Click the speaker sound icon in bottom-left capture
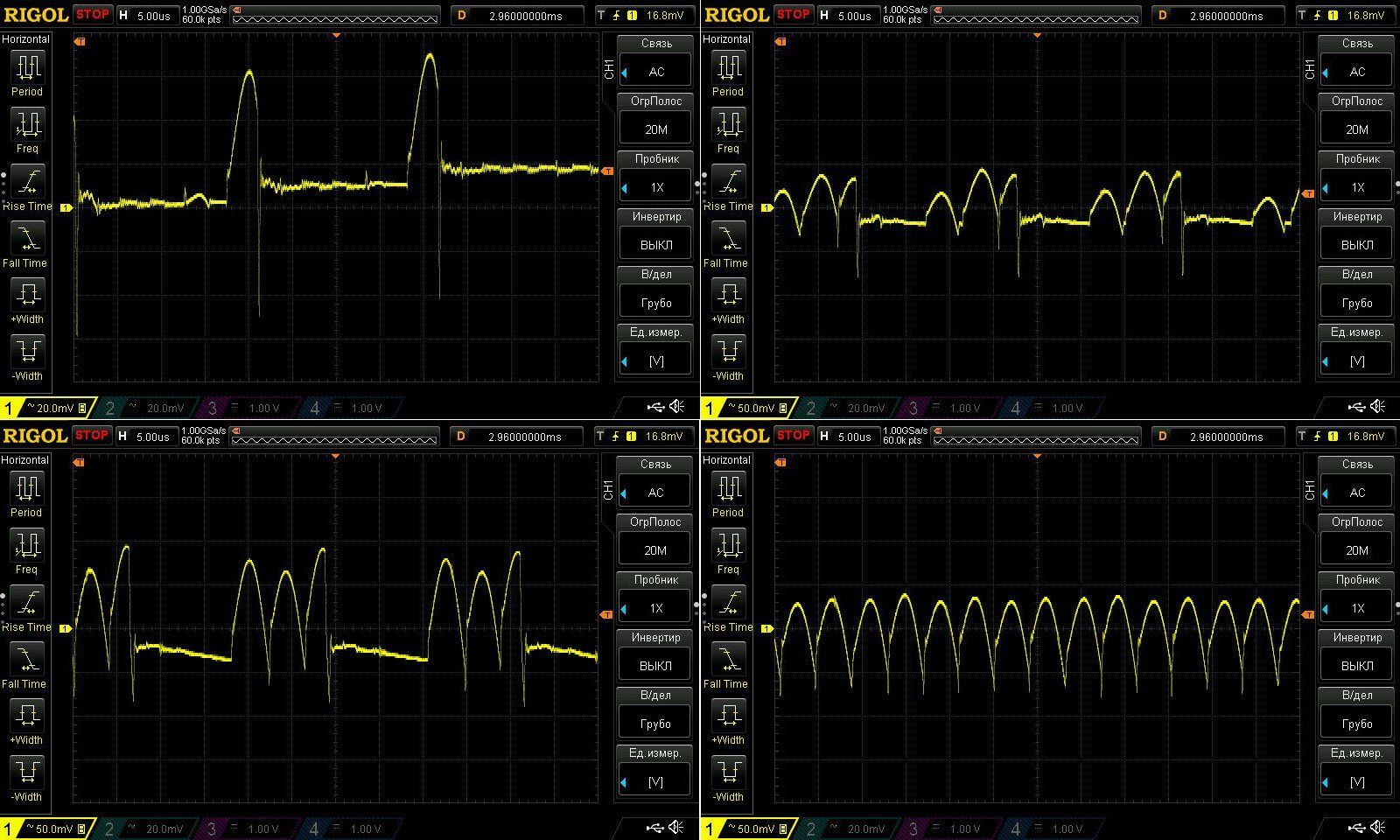Screen dimensions: 1400x840 [x=676, y=828]
